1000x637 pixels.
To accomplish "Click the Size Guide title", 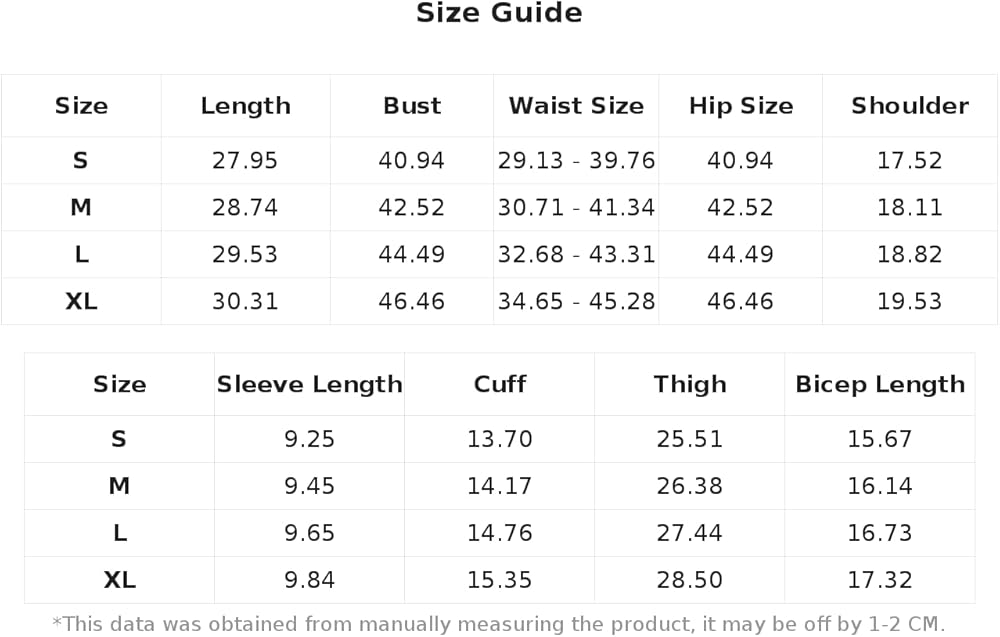I will [x=499, y=14].
